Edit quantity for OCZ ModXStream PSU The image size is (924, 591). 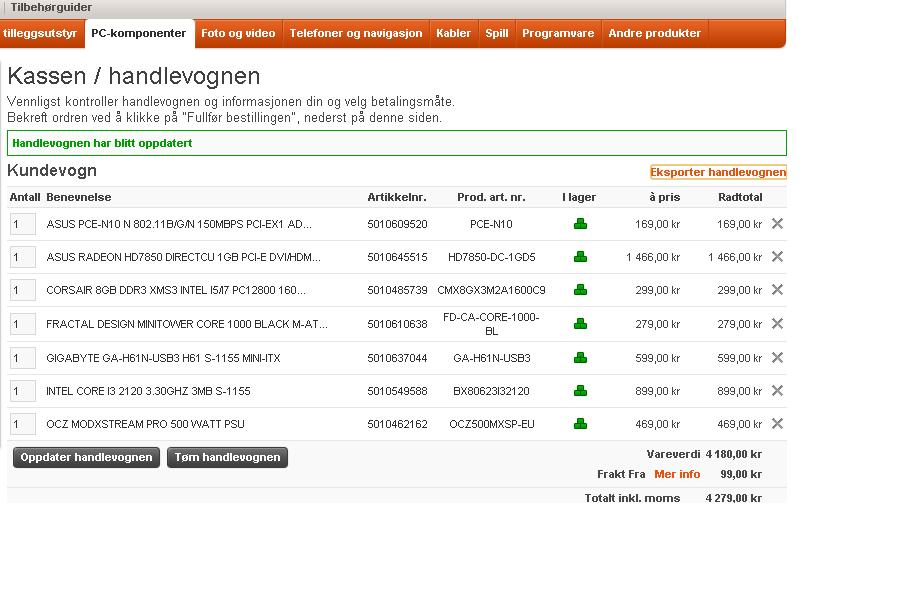point(23,424)
